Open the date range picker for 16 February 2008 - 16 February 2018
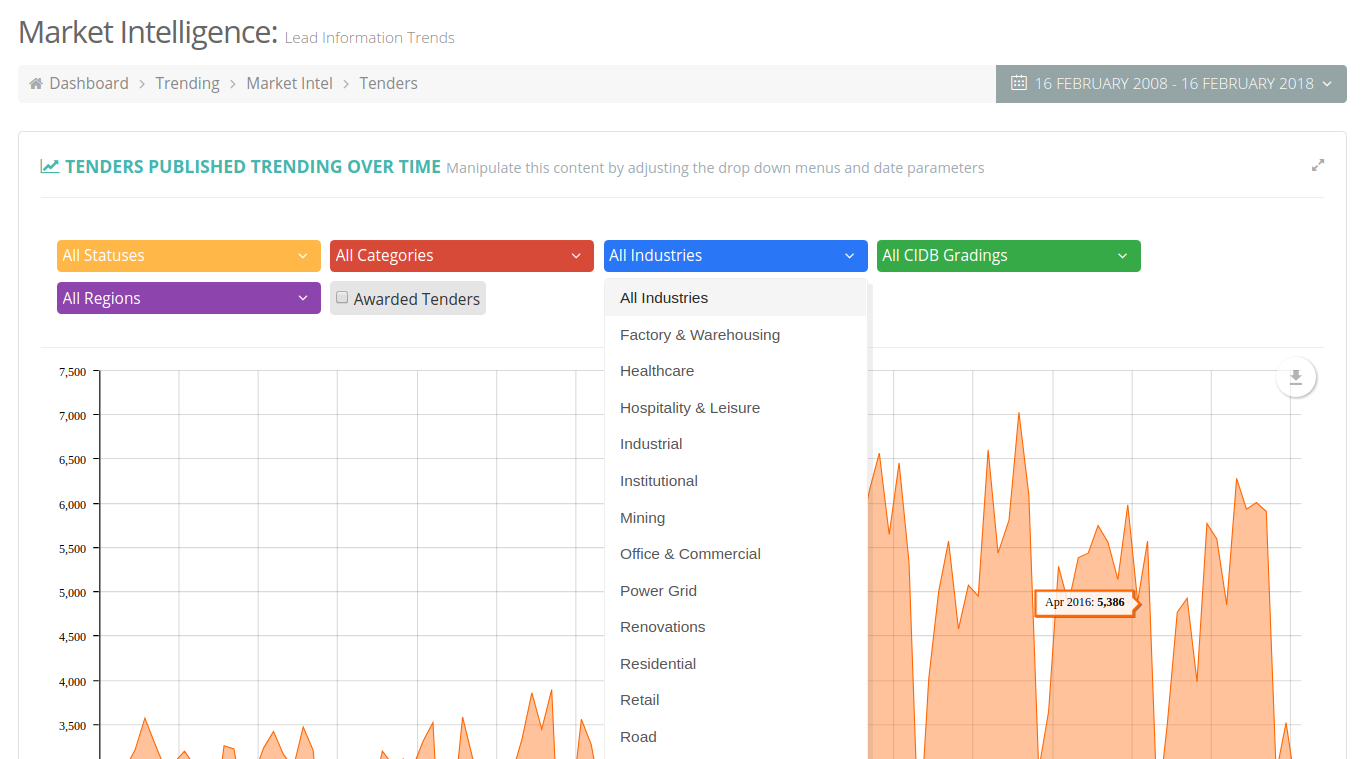 pos(1171,84)
